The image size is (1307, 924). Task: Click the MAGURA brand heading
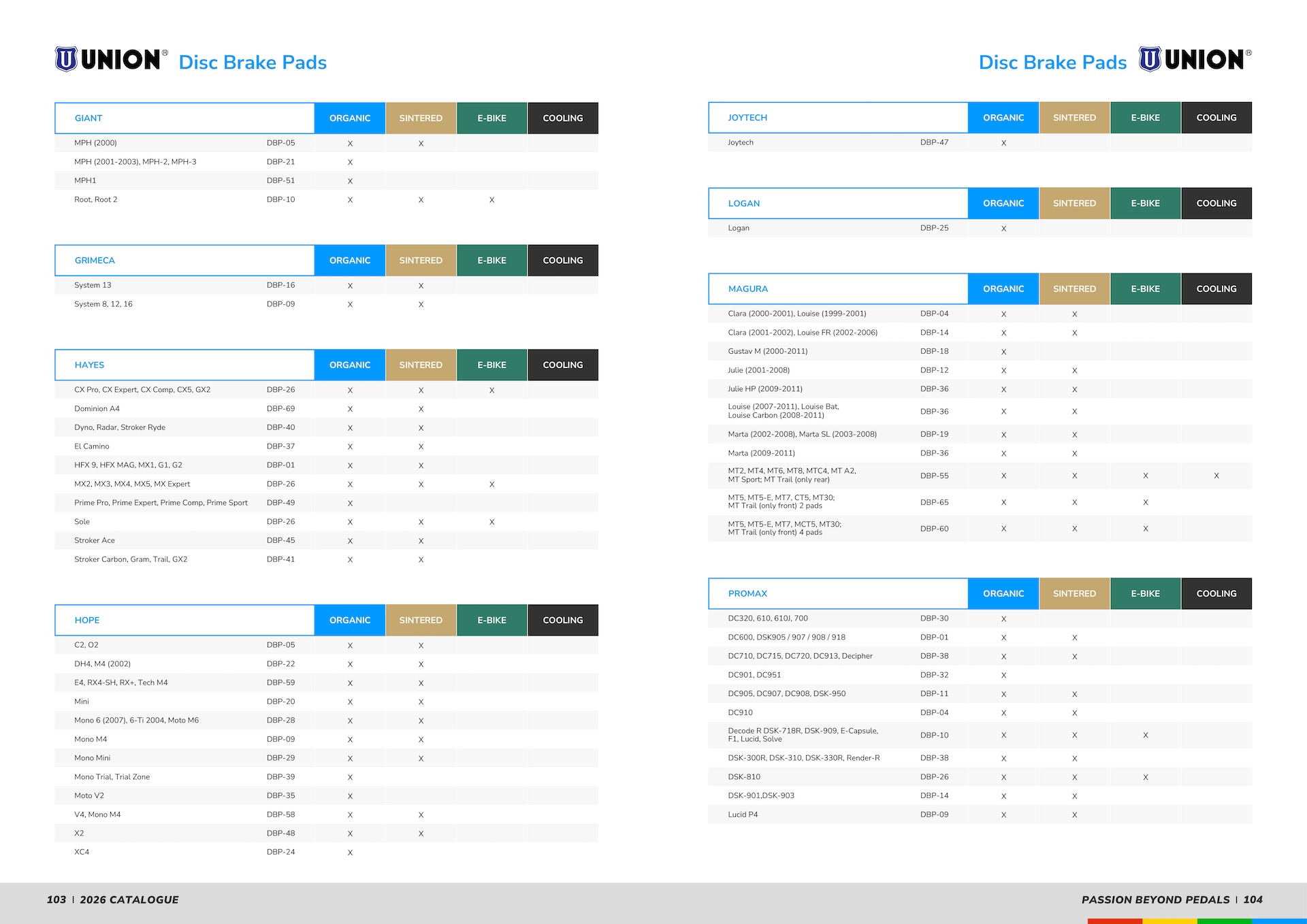(748, 289)
